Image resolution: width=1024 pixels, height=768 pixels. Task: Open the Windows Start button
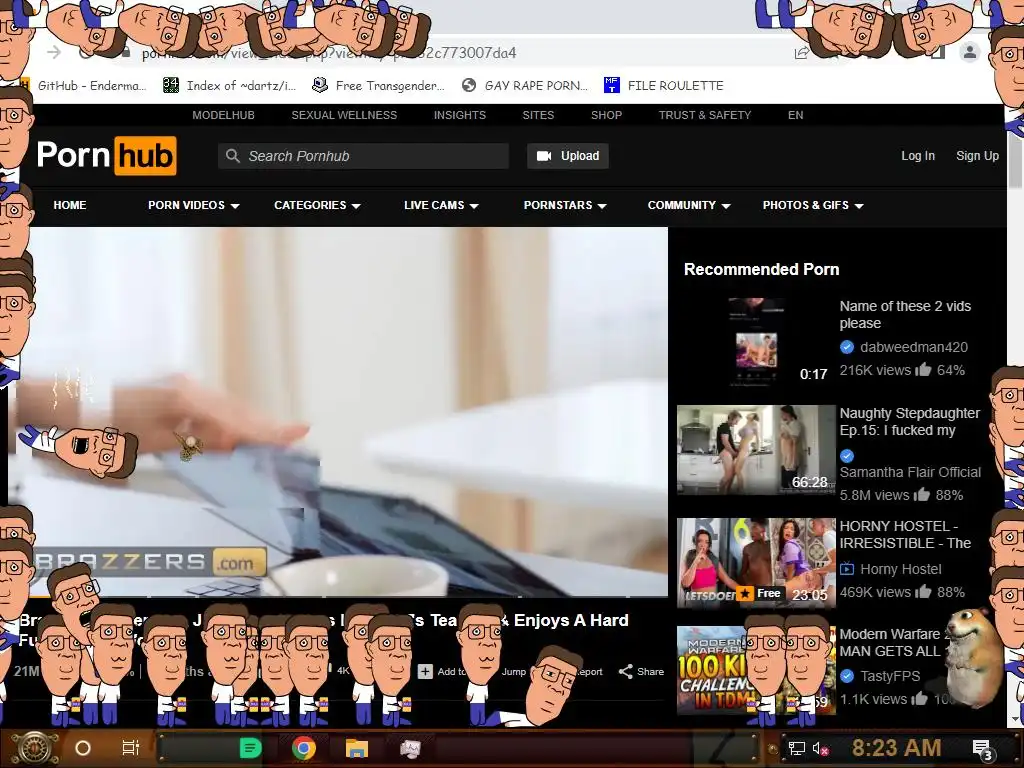coord(34,748)
